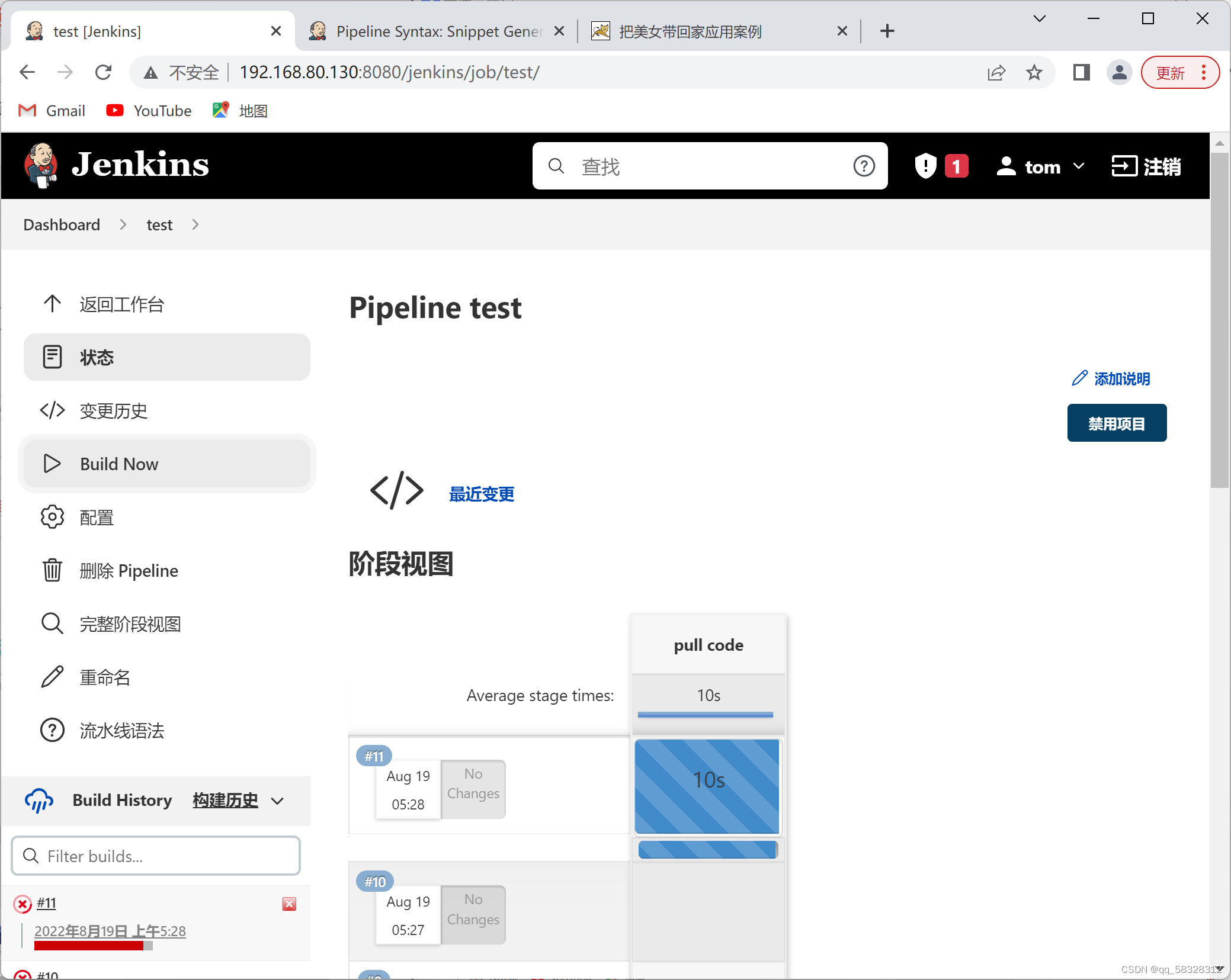Image resolution: width=1231 pixels, height=980 pixels.
Task: Click the Chrome bookmark star icon
Action: point(1034,73)
